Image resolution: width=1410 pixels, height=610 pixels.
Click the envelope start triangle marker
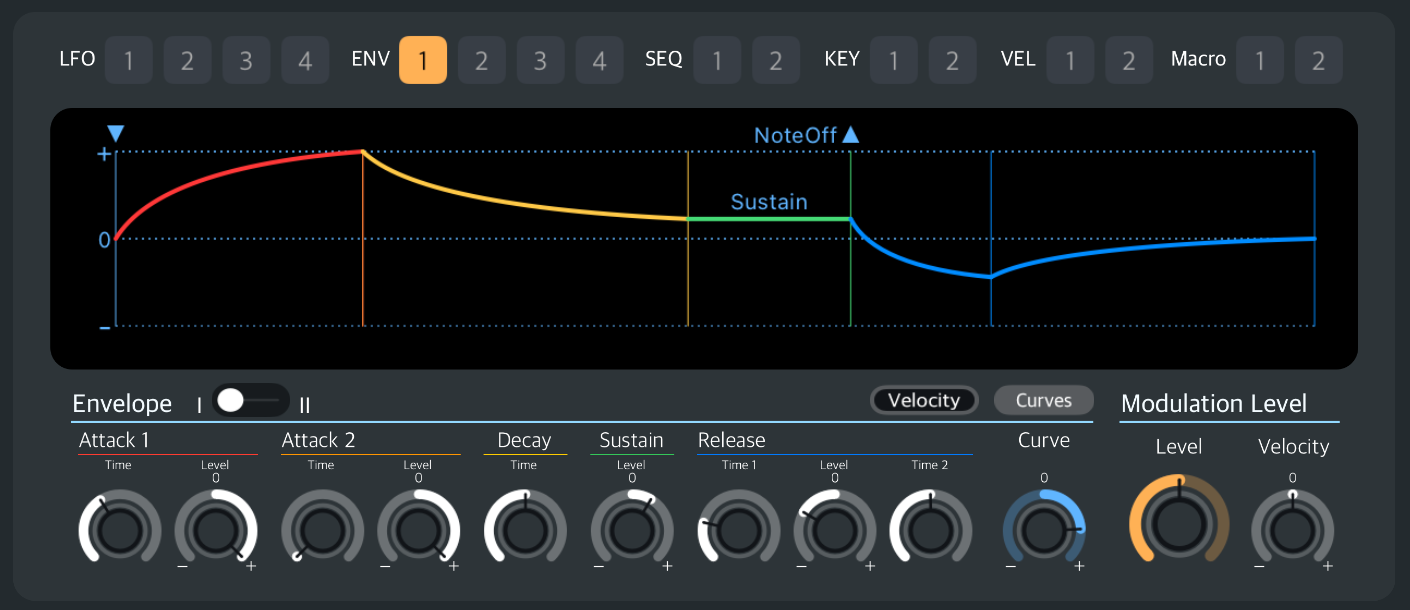click(x=116, y=134)
